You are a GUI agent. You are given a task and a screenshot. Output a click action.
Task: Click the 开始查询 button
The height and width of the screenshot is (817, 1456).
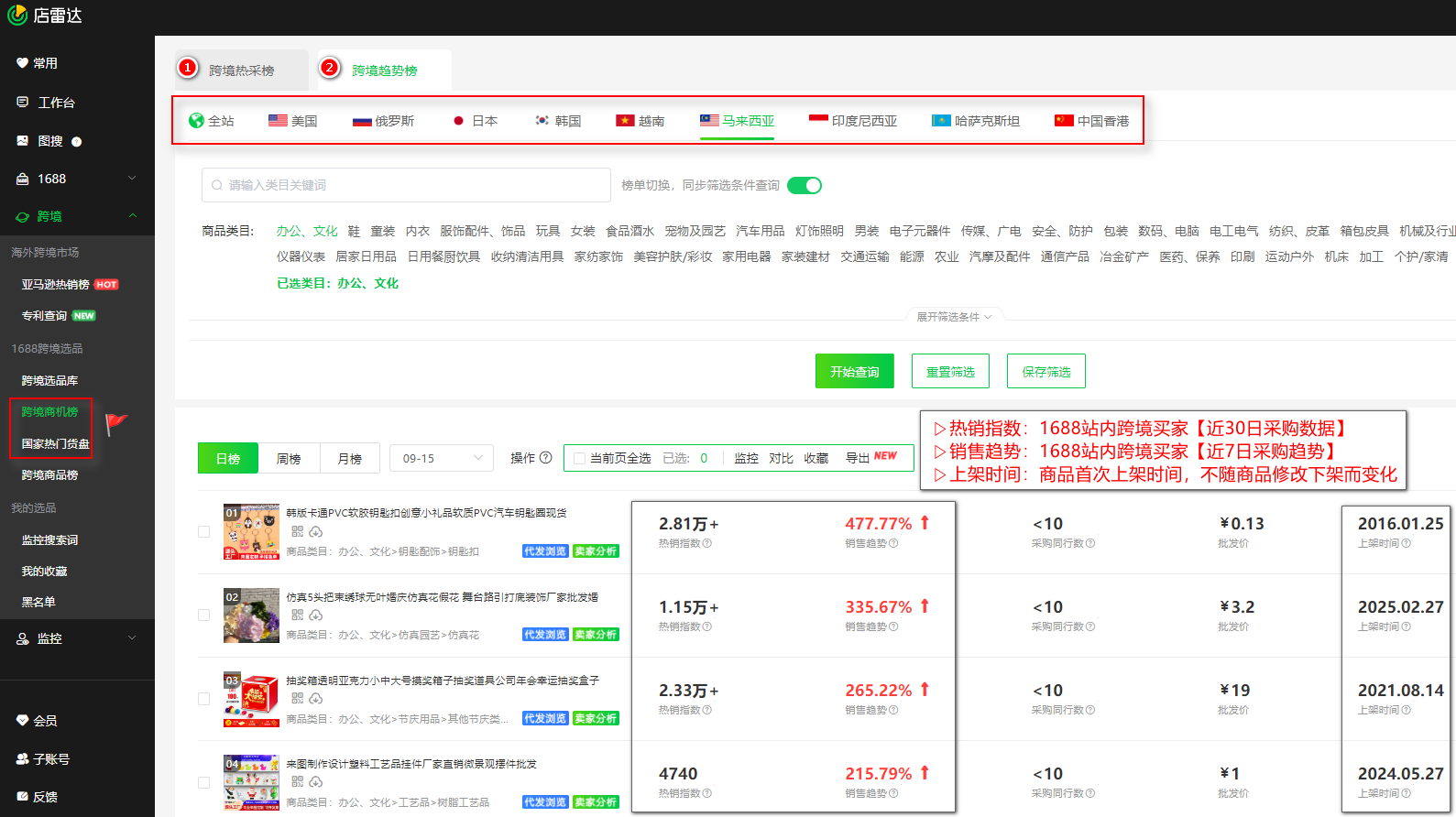(854, 372)
